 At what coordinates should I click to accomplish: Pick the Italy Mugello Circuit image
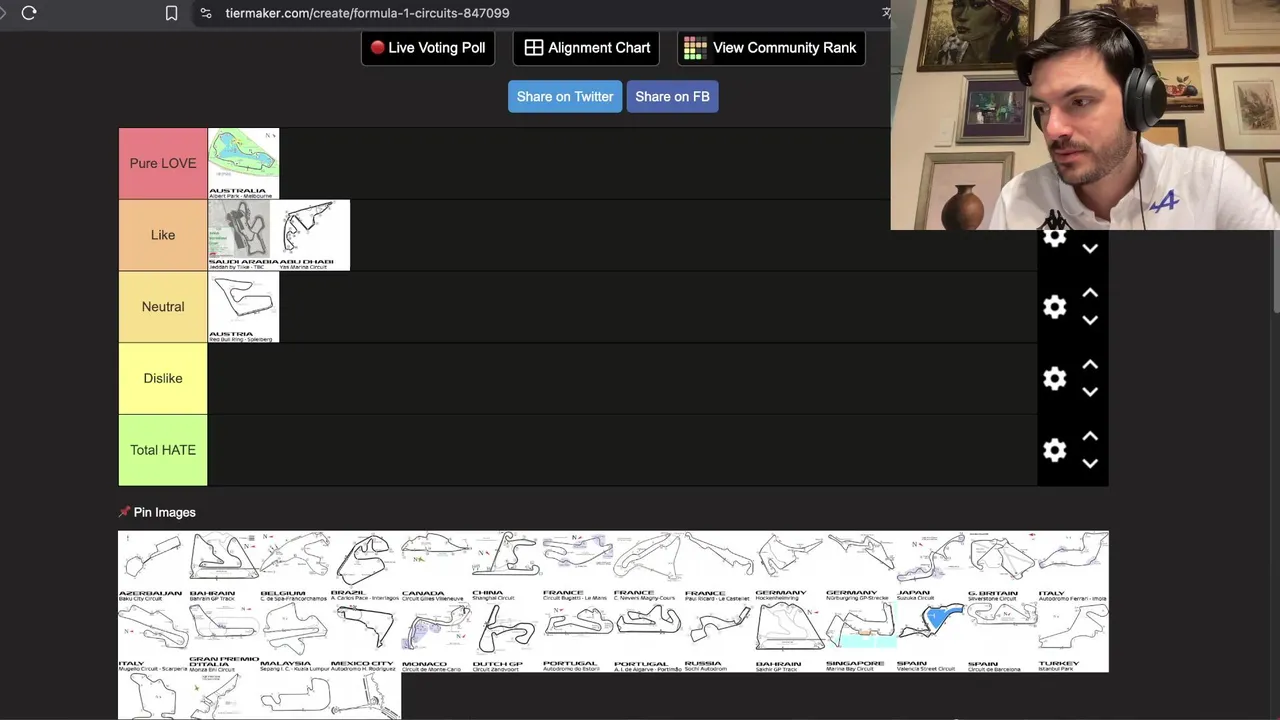(153, 637)
